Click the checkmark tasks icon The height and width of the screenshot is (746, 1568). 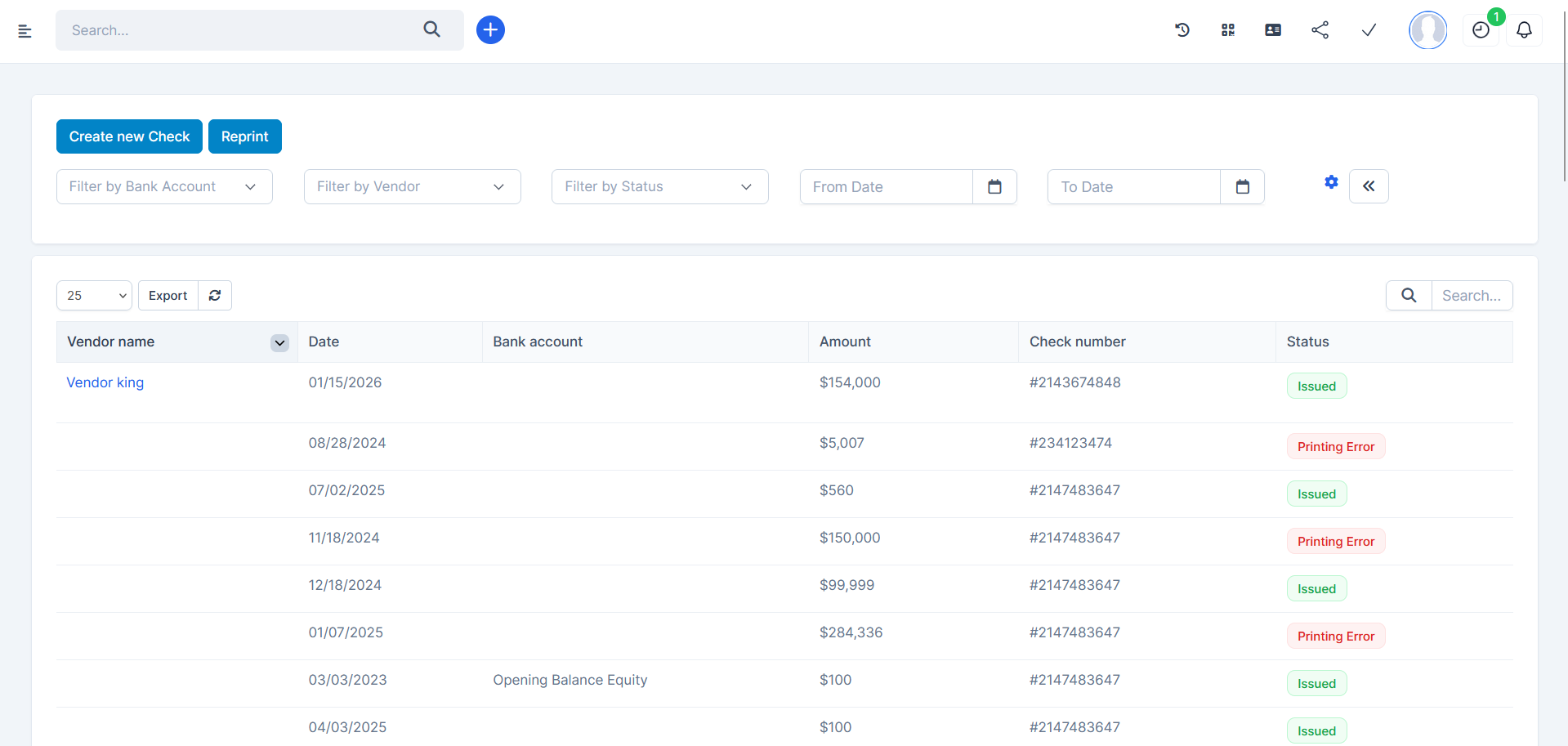[1369, 30]
